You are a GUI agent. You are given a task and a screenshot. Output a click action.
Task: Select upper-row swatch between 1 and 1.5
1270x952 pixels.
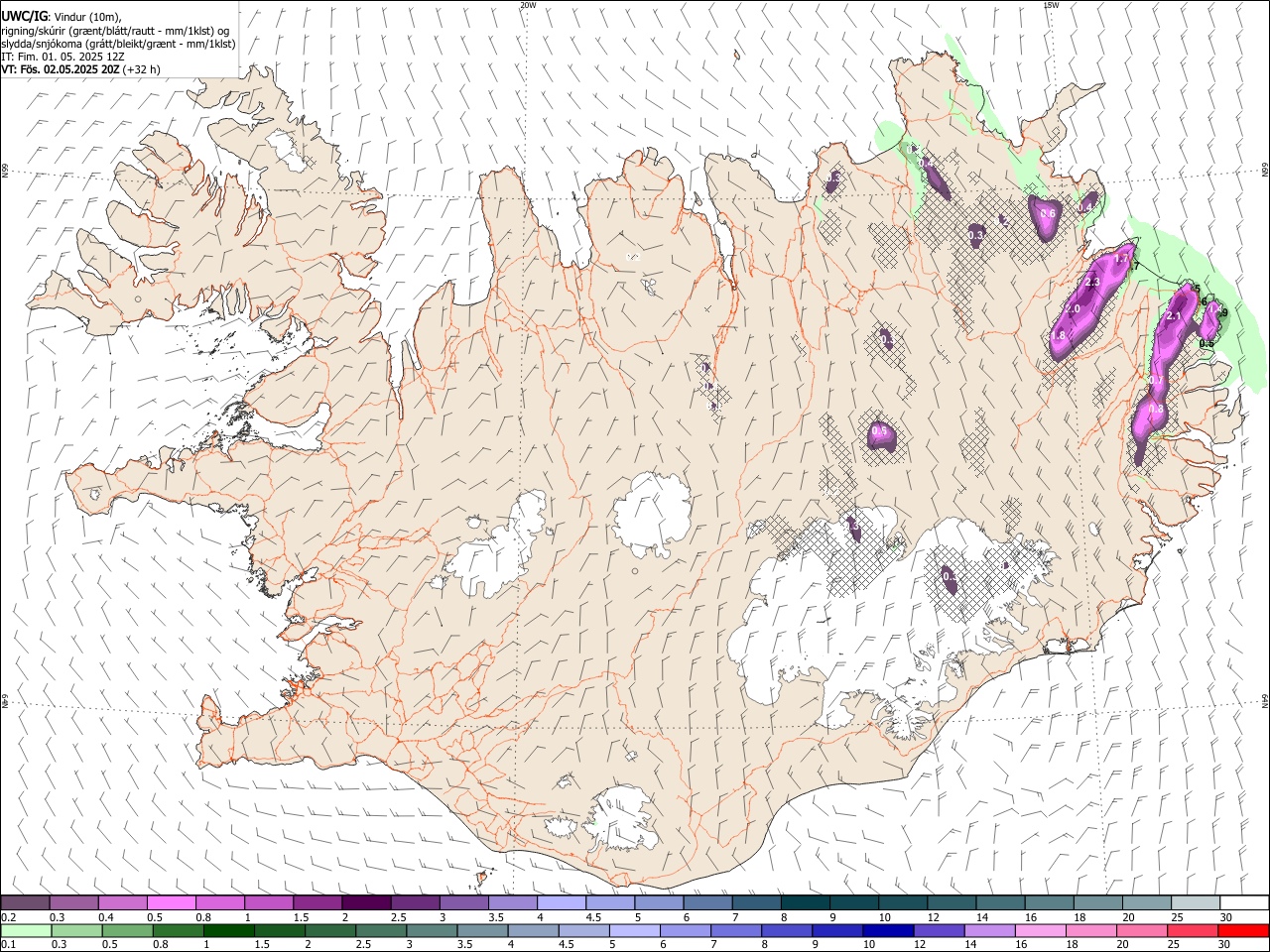click(269, 903)
